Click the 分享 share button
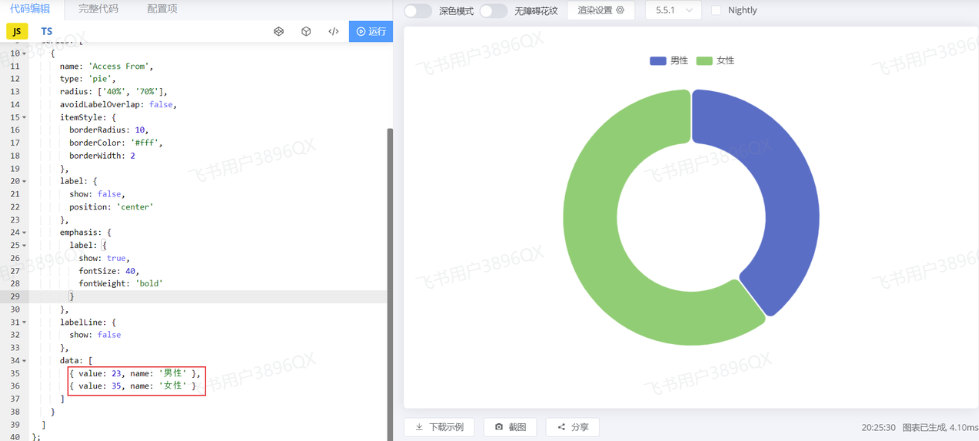The image size is (979, 441). [573, 427]
